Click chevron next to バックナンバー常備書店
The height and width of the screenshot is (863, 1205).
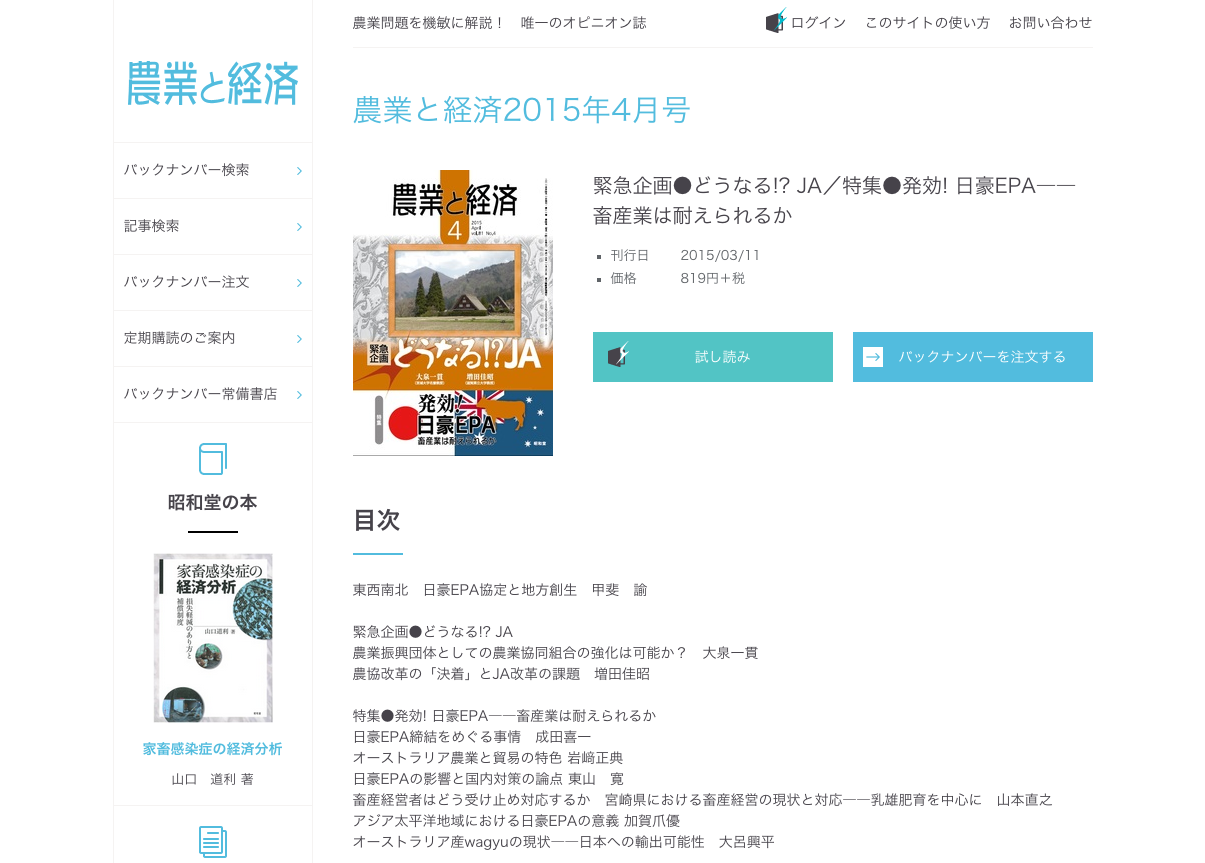(x=299, y=395)
